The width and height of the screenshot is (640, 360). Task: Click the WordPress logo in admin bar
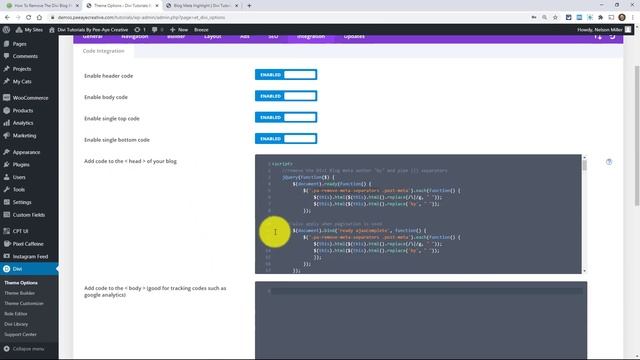click(6, 29)
